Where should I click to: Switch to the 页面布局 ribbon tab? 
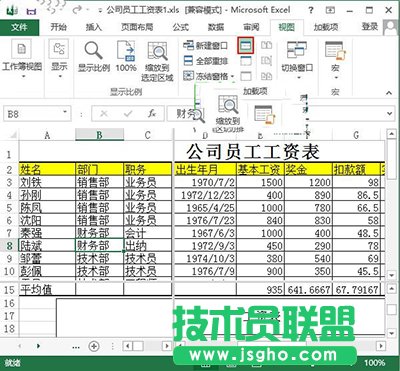click(137, 27)
